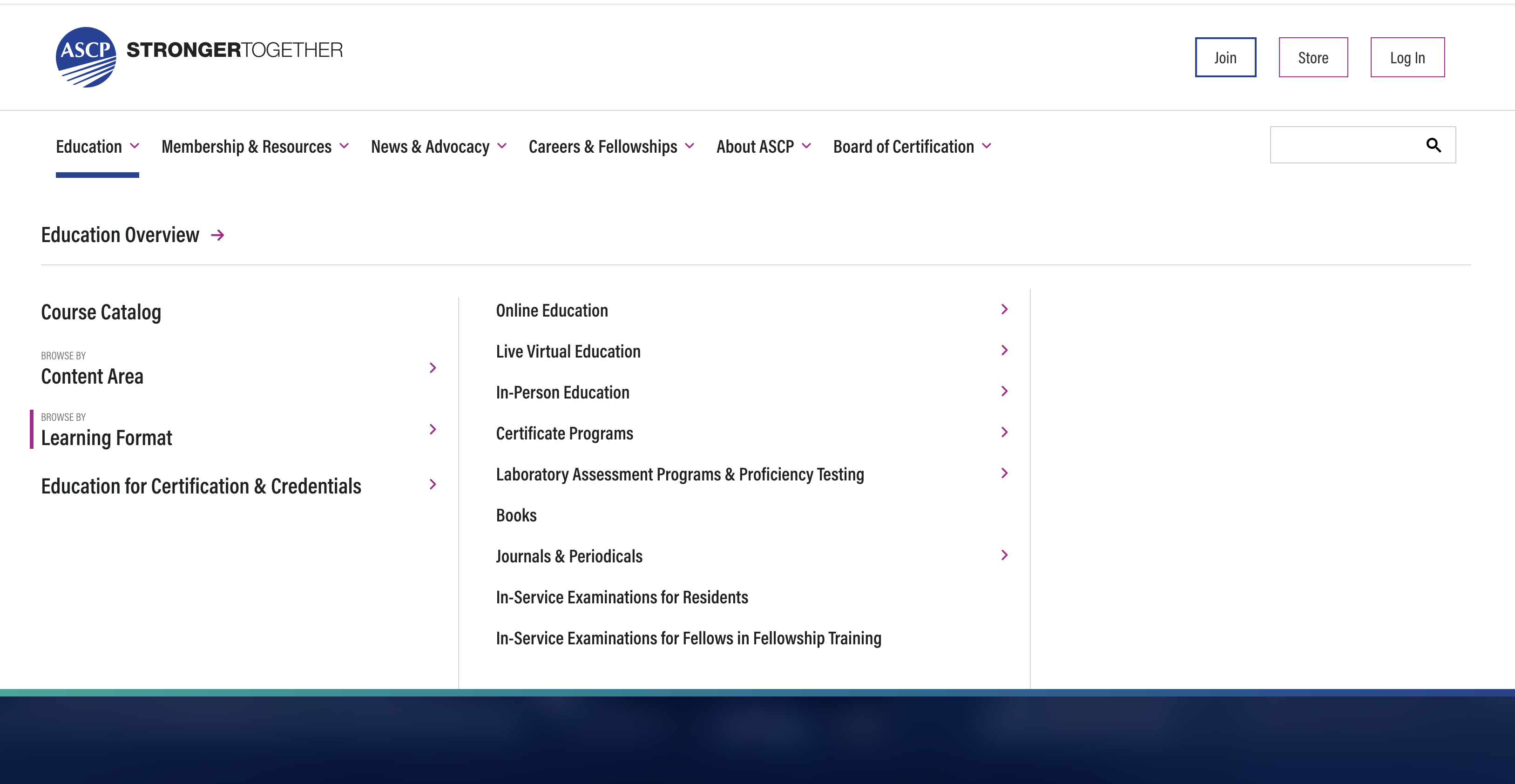Open the Online Education link

click(552, 311)
